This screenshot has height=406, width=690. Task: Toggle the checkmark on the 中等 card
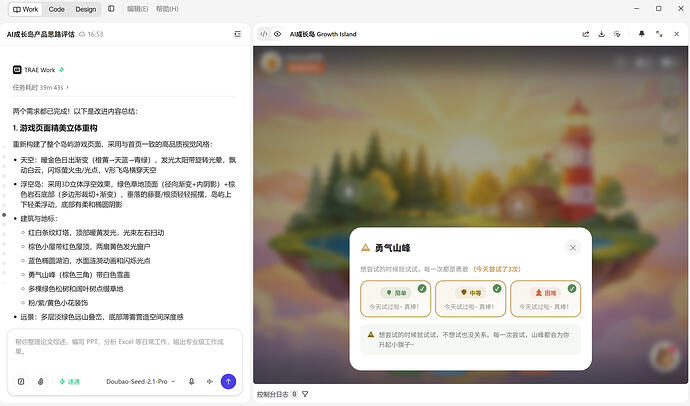pyautogui.click(x=497, y=289)
